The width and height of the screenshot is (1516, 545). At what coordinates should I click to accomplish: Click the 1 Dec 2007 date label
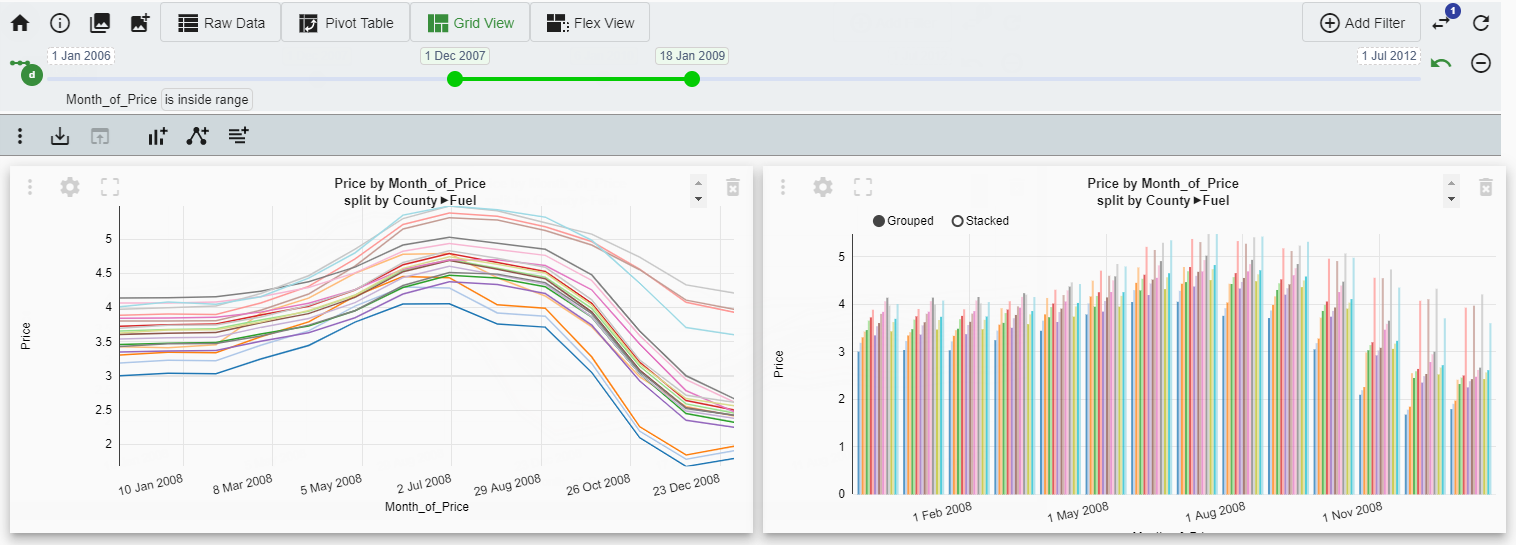point(455,56)
